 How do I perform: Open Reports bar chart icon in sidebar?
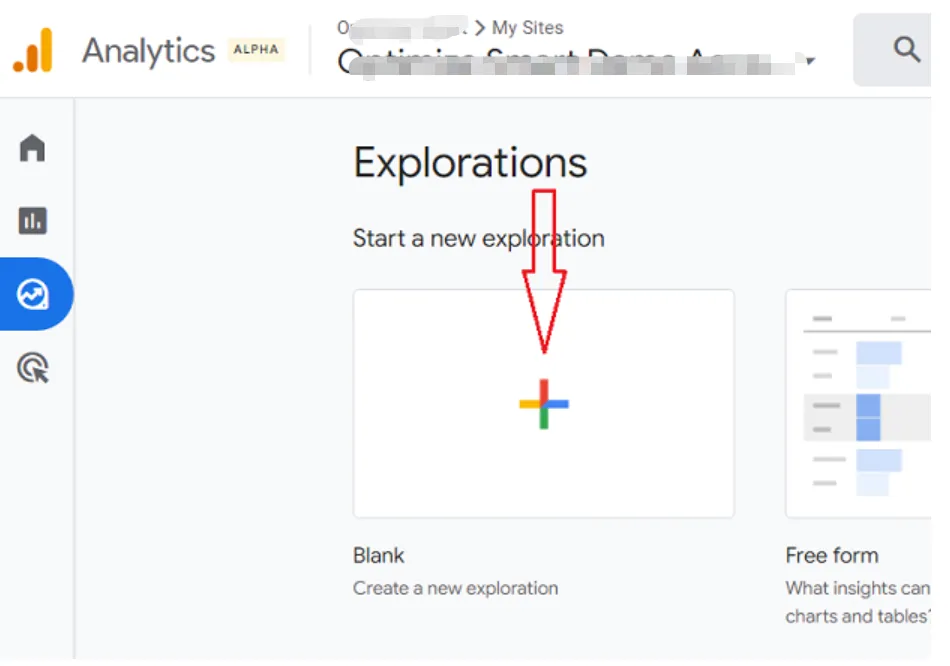(x=33, y=221)
